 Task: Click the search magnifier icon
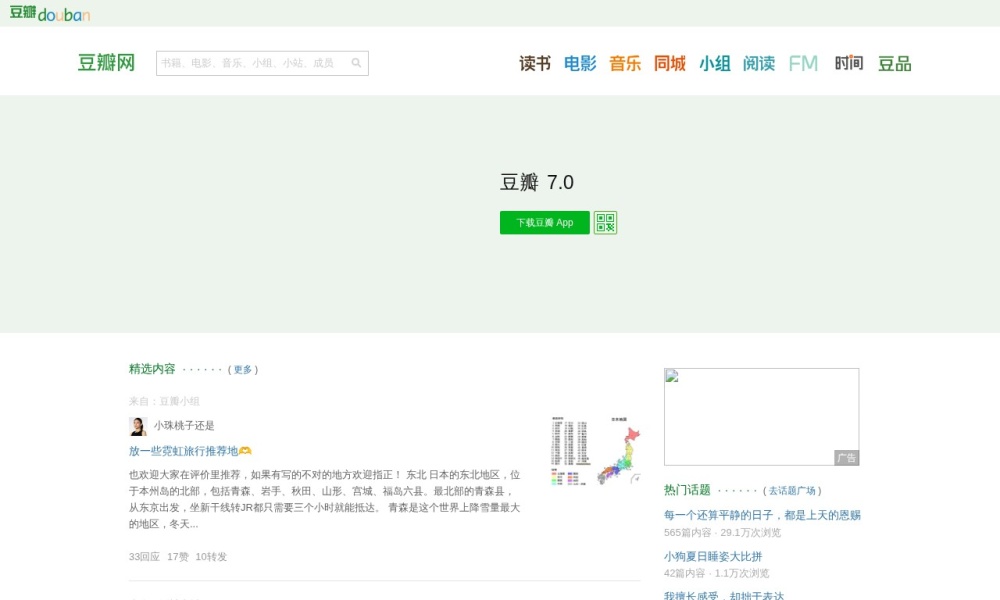click(x=357, y=63)
